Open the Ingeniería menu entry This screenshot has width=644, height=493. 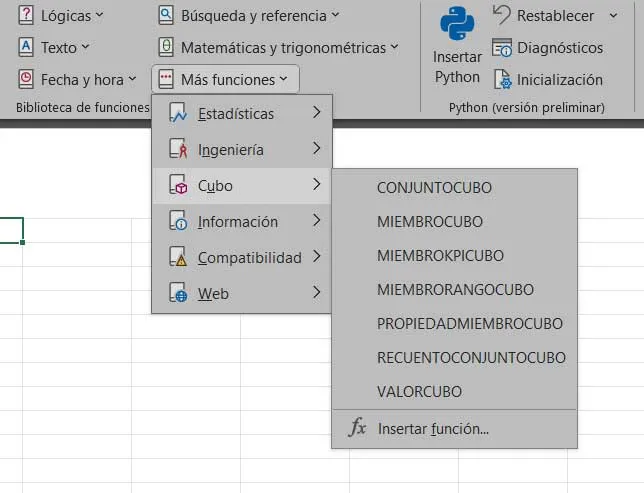coord(242,149)
